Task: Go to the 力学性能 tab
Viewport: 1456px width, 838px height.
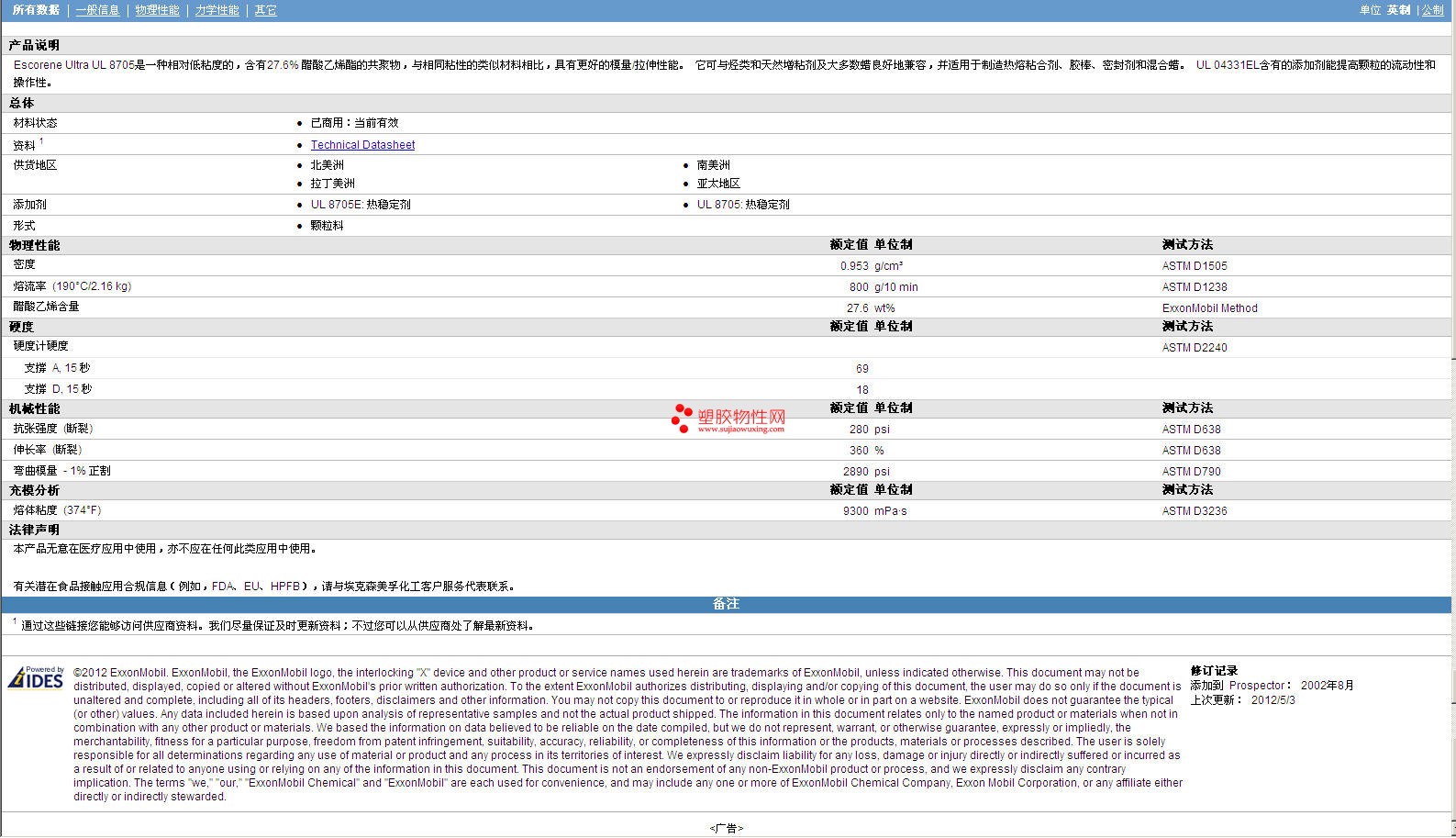Action: 217,10
